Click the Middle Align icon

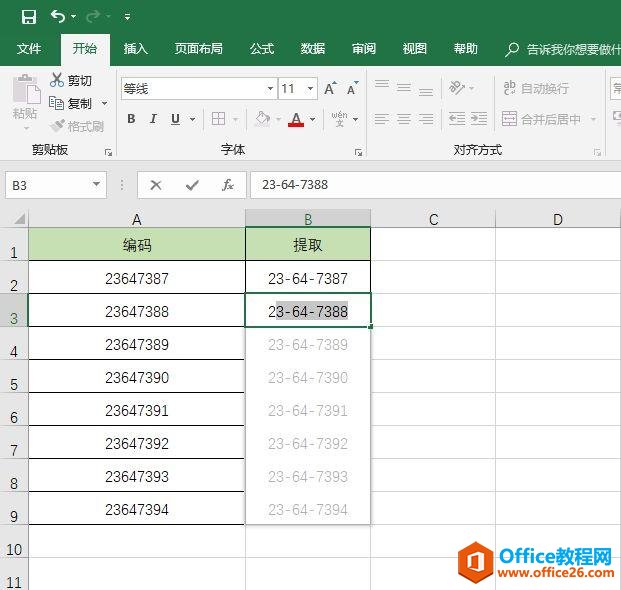point(404,88)
